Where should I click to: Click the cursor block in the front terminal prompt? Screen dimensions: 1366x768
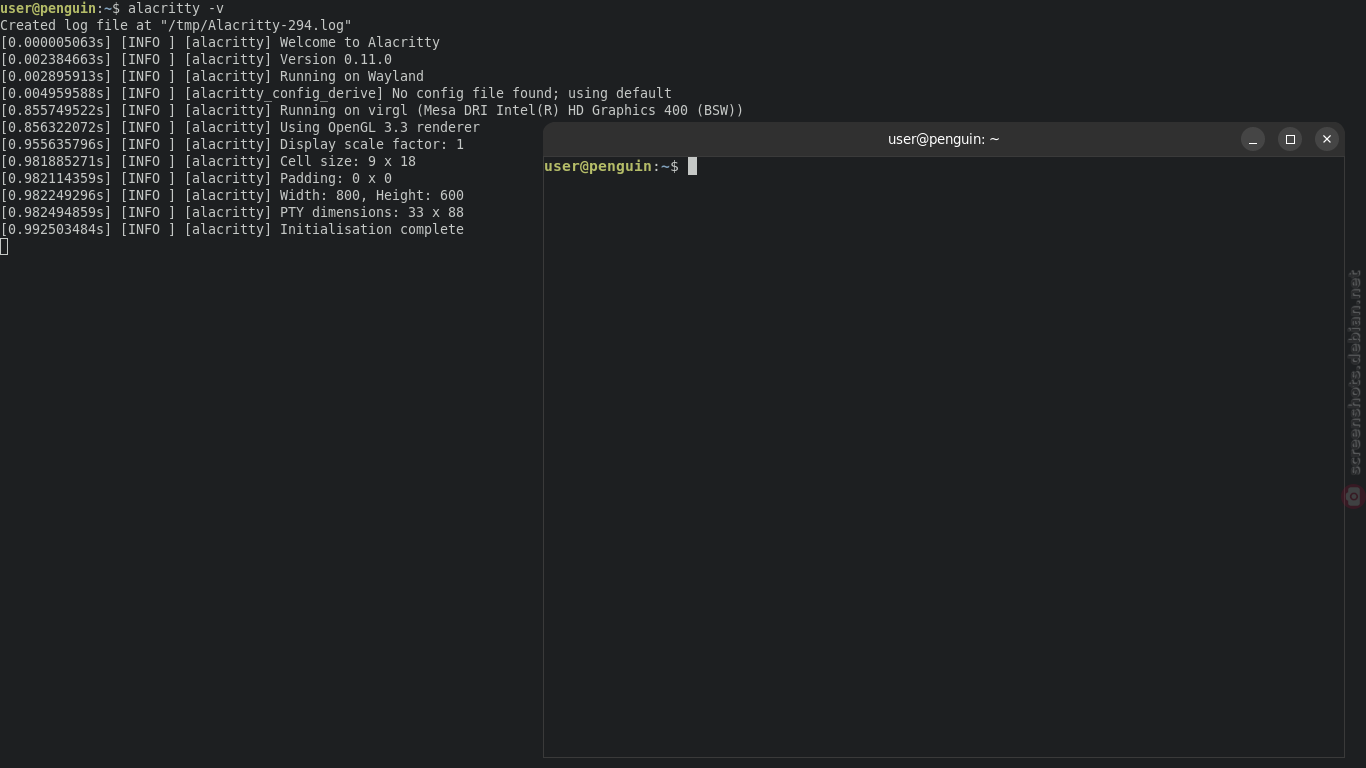pos(692,166)
